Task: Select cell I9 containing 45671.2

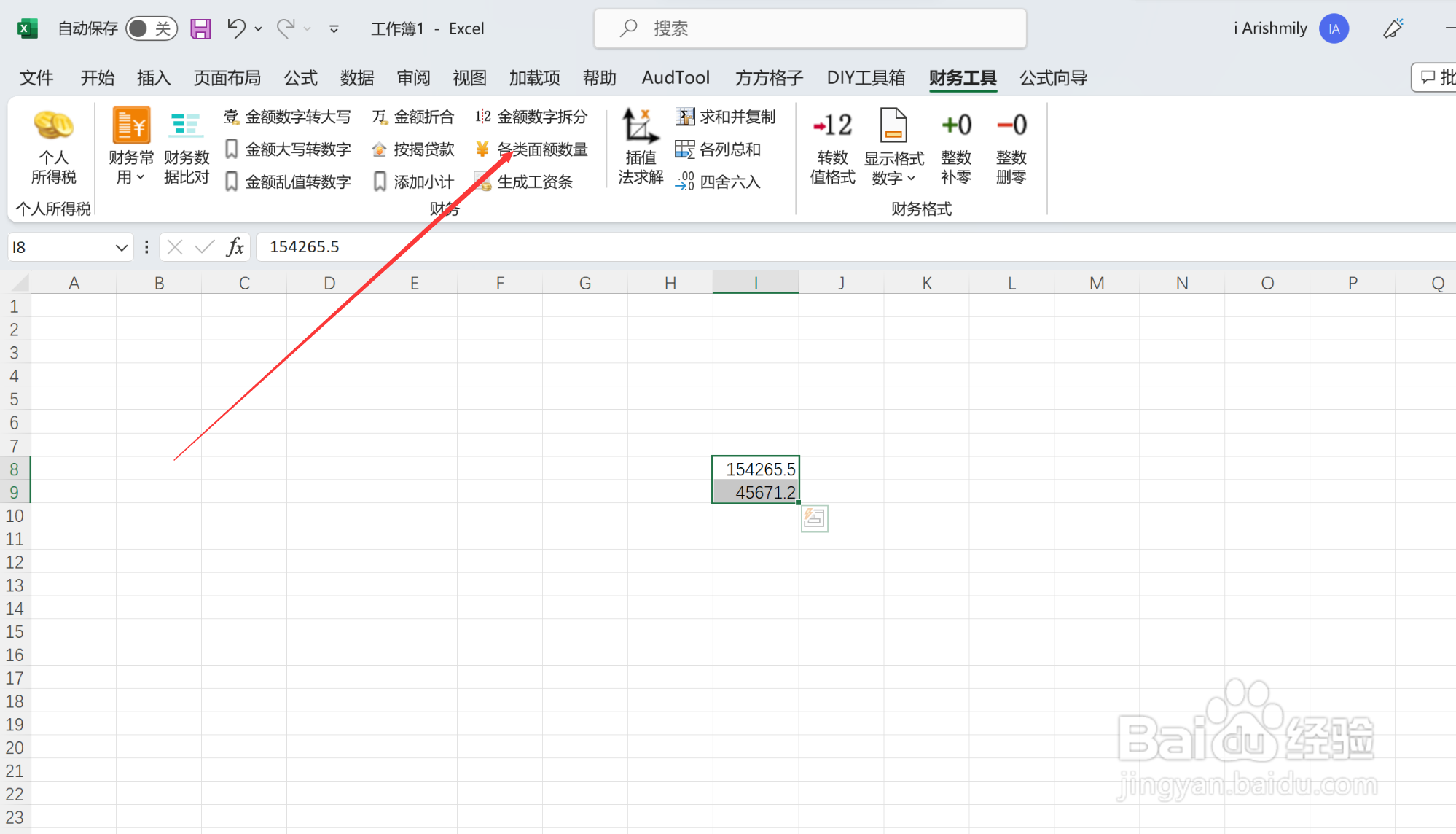Action: coord(756,492)
